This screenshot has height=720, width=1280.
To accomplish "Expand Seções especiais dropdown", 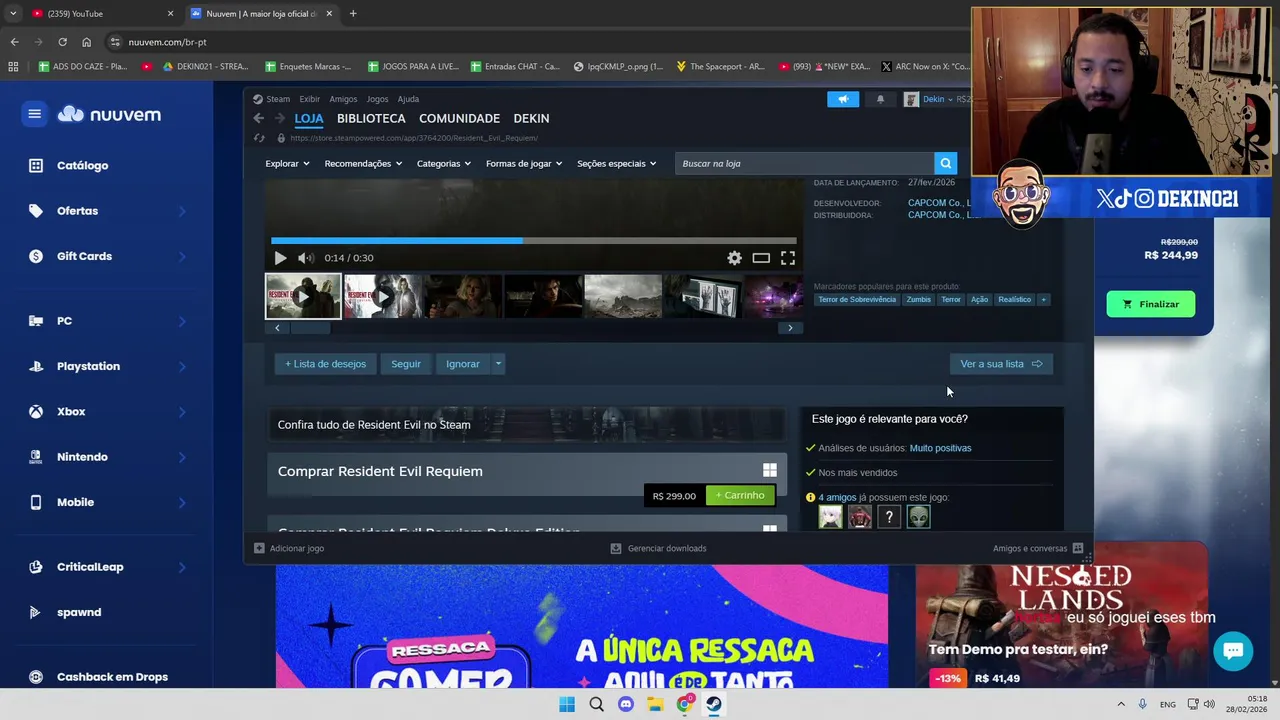I will (x=616, y=163).
